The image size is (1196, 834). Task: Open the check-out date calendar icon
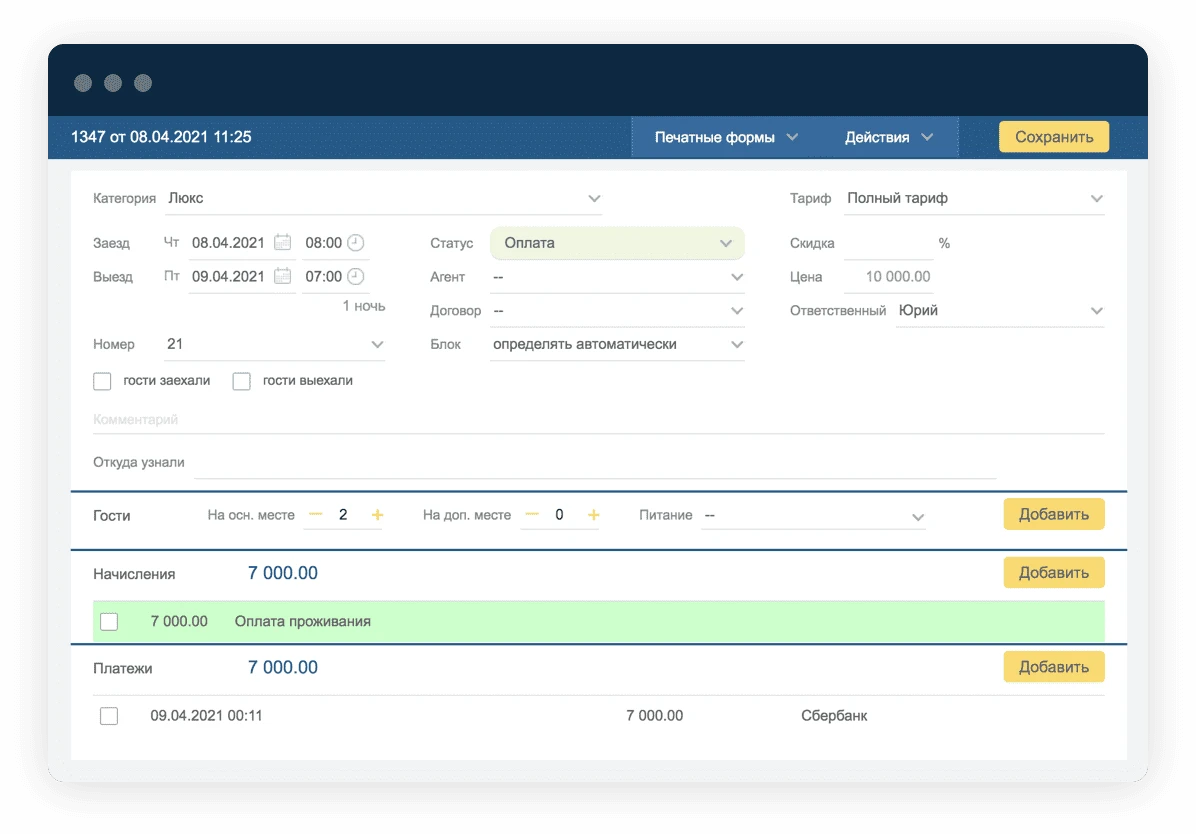pyautogui.click(x=283, y=276)
